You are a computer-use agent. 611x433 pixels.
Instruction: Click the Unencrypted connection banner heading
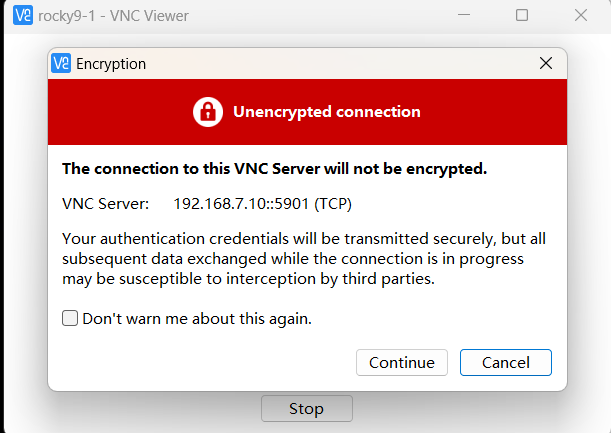click(326, 112)
